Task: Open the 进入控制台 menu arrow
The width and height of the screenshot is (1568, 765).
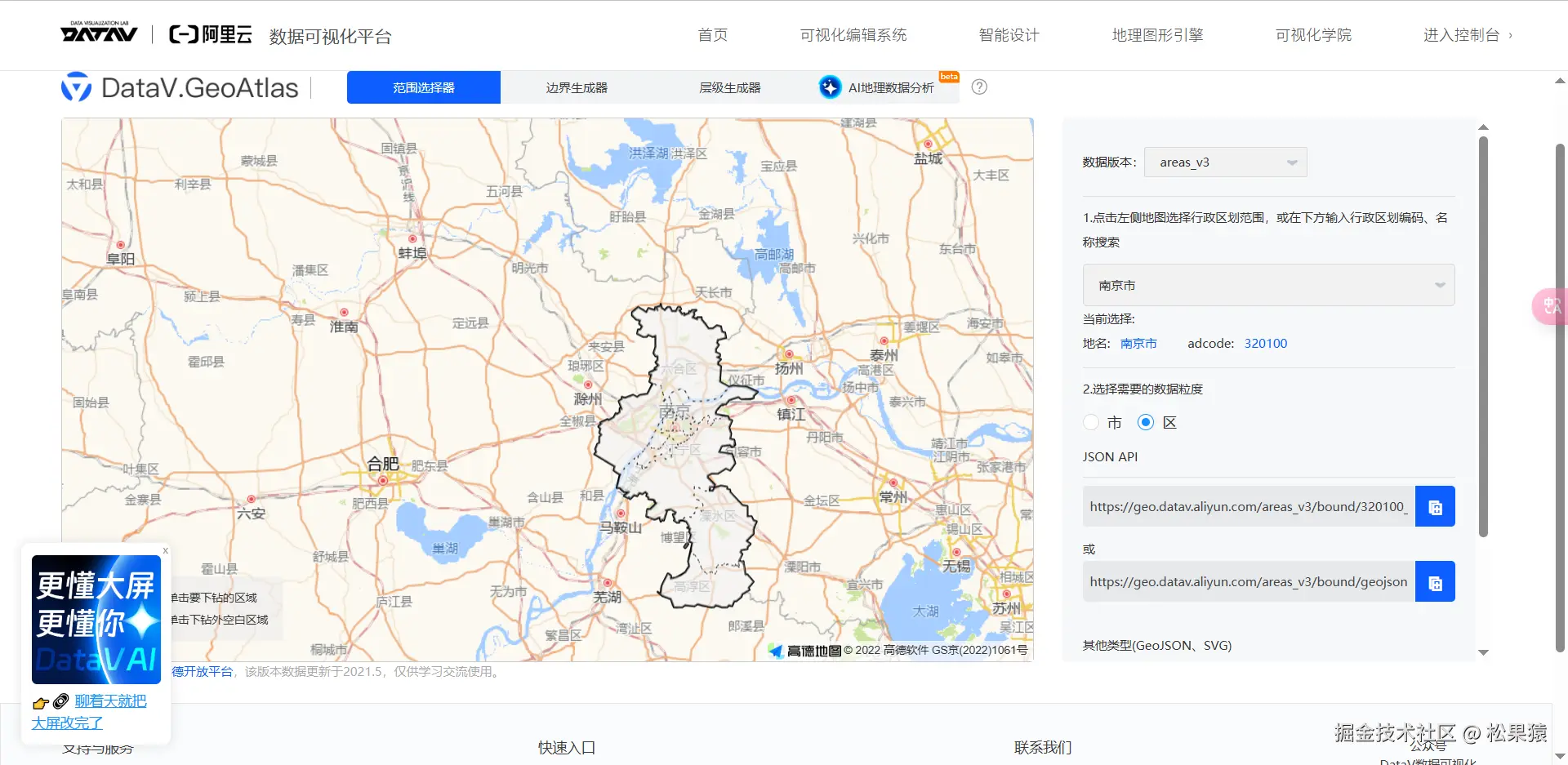Action: 1510,35
